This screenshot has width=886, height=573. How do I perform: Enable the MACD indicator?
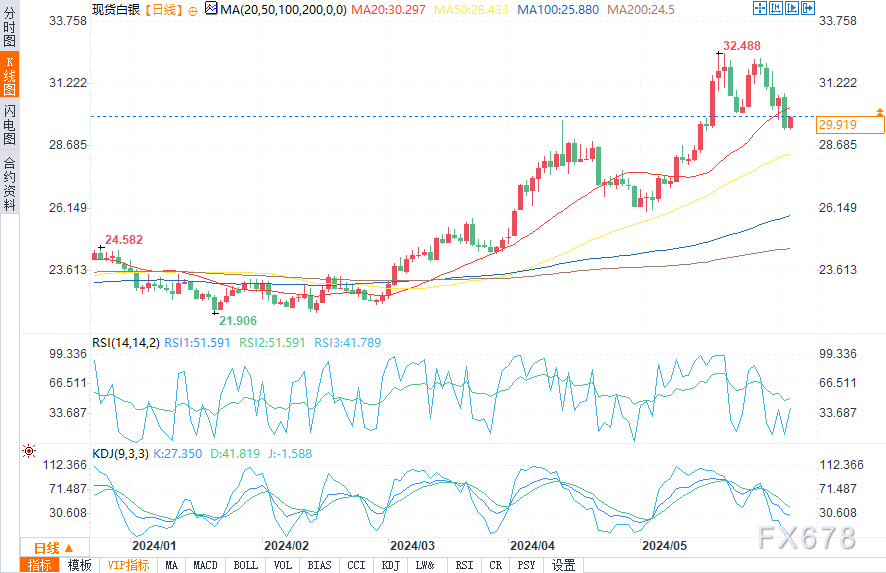click(205, 565)
